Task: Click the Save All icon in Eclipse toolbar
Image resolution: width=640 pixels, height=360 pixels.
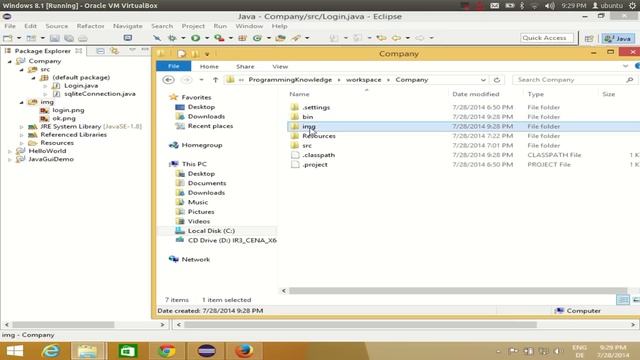Action: point(69,38)
